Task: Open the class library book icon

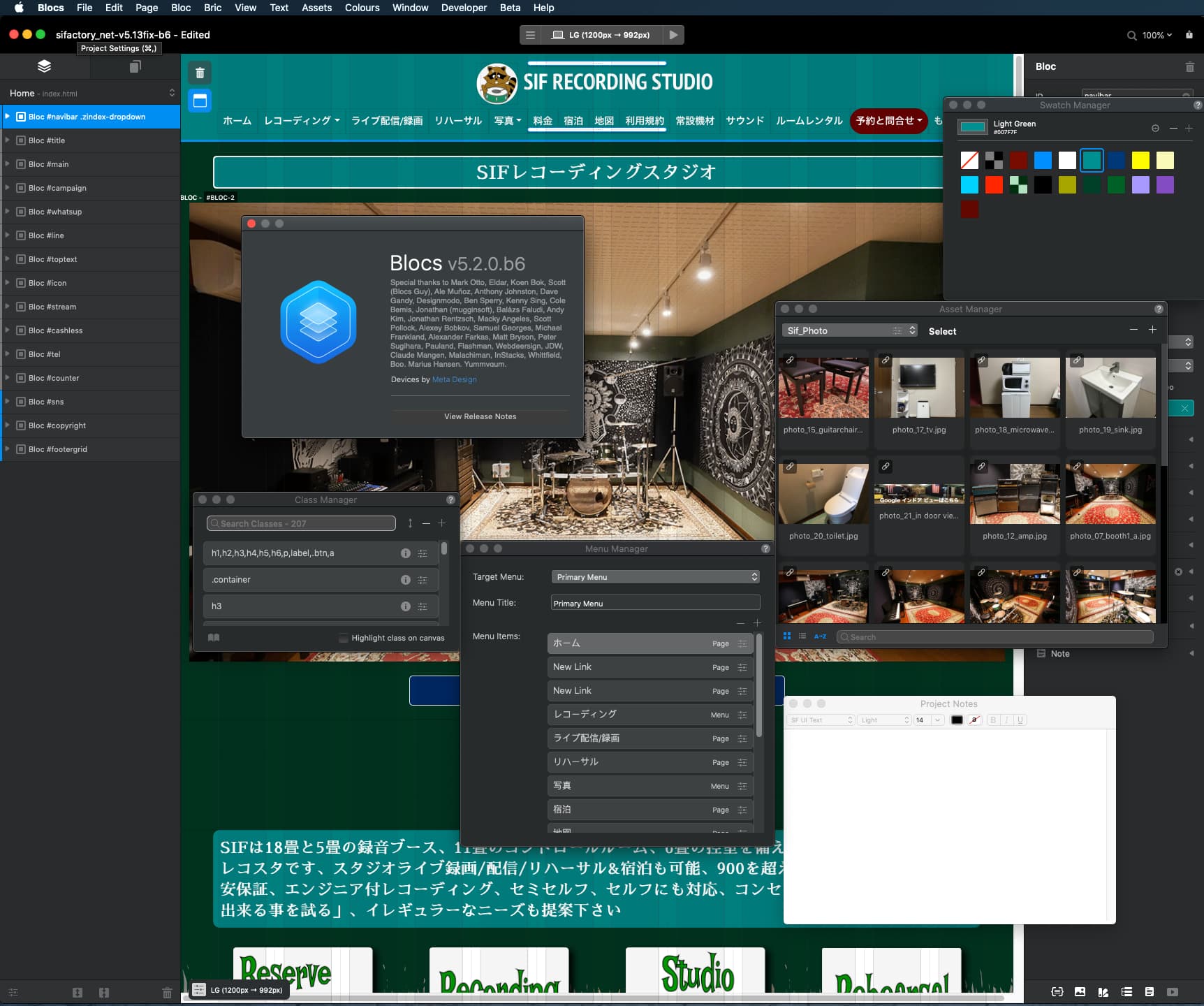Action: (x=214, y=638)
